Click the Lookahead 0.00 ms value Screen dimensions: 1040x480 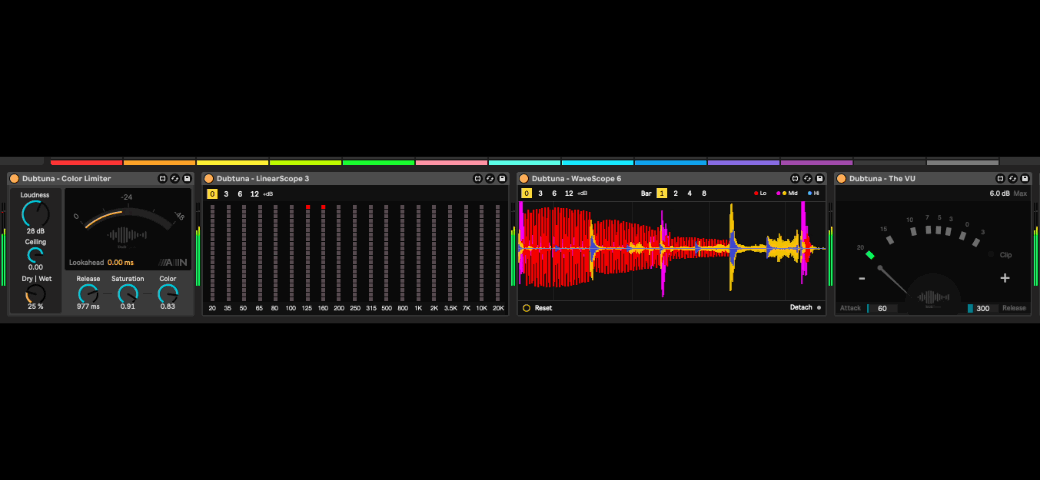121,263
